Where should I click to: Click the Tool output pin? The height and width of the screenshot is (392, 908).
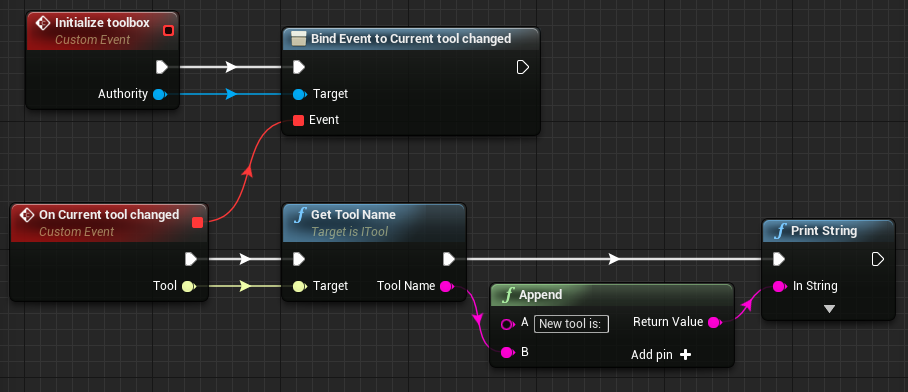[x=188, y=286]
